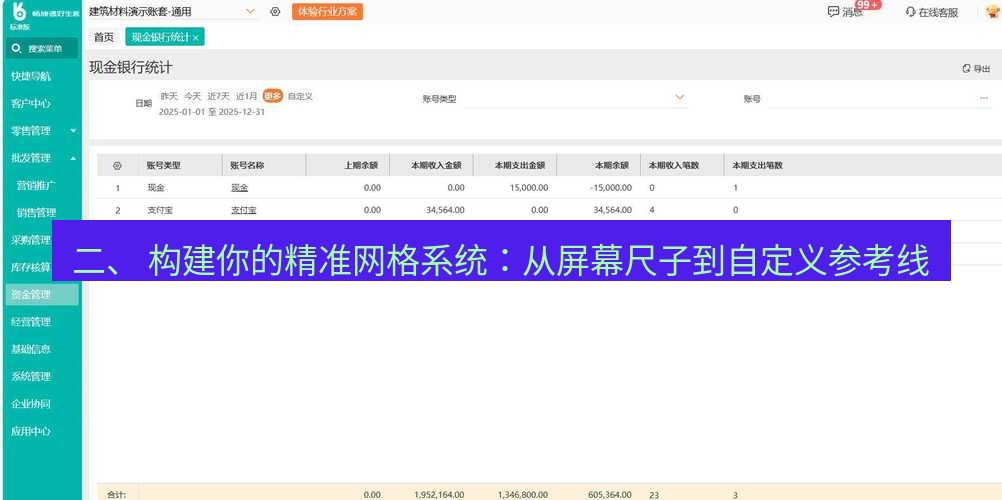Click the user avatar at top right
This screenshot has height=500, width=1002.
point(992,12)
